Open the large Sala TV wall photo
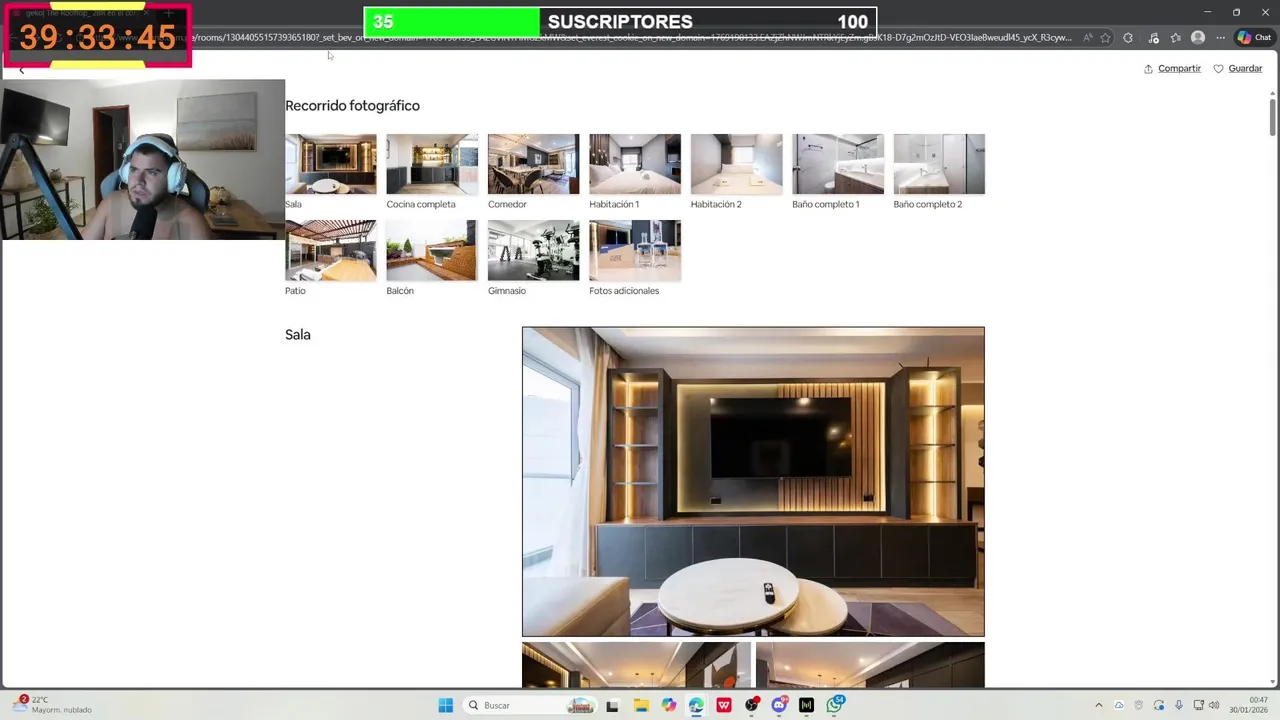Screen dimensions: 1280x720 pyautogui.click(x=753, y=481)
